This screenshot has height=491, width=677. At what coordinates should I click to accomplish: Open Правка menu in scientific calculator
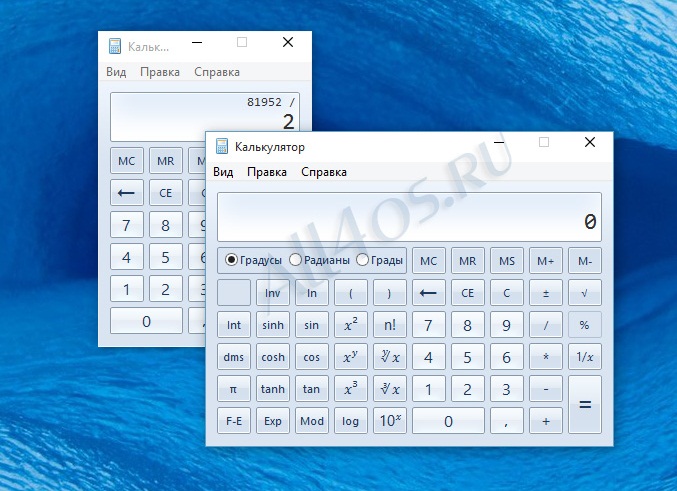click(x=267, y=172)
